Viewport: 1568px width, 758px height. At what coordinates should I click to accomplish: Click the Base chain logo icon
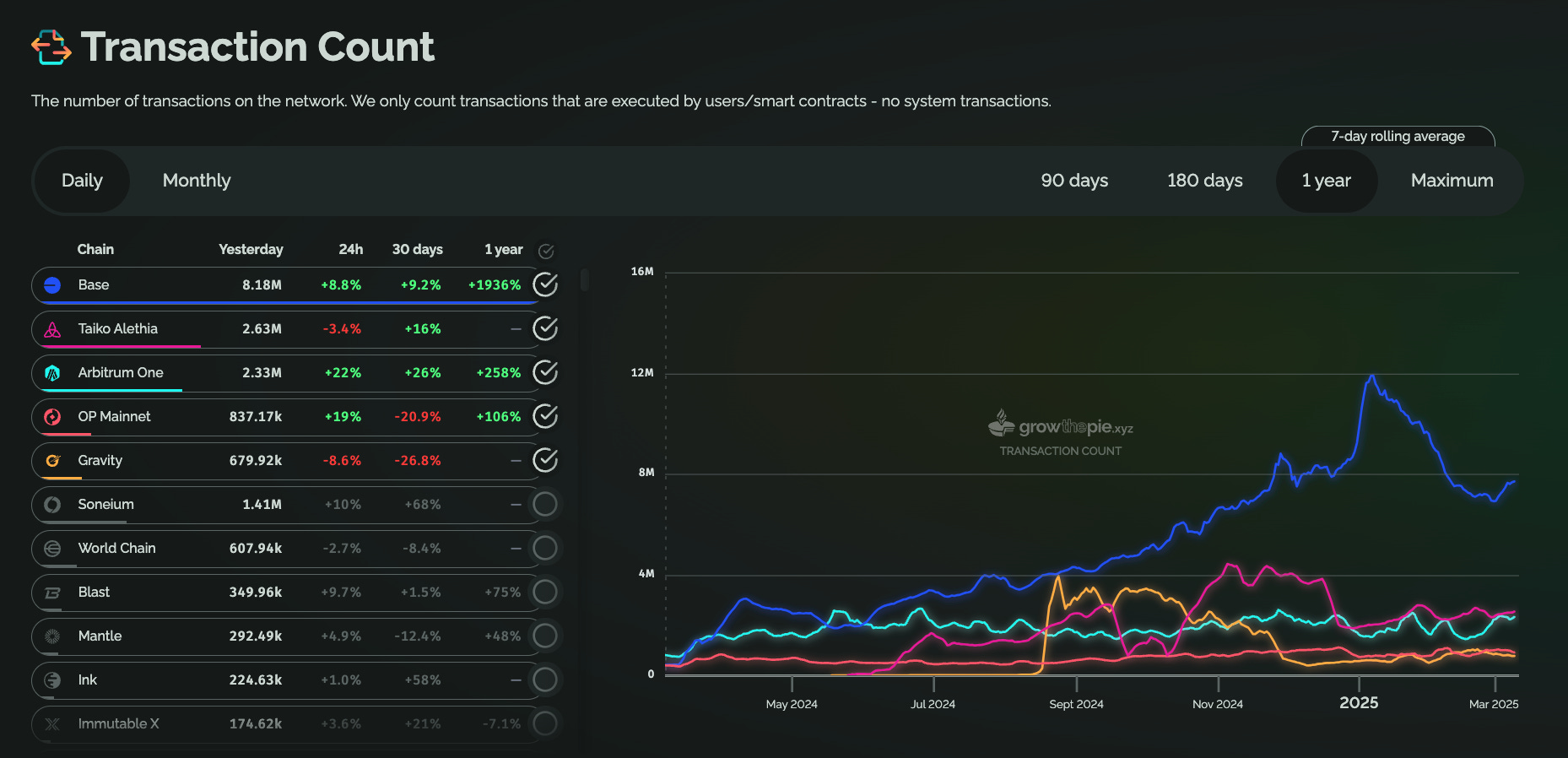pos(52,285)
